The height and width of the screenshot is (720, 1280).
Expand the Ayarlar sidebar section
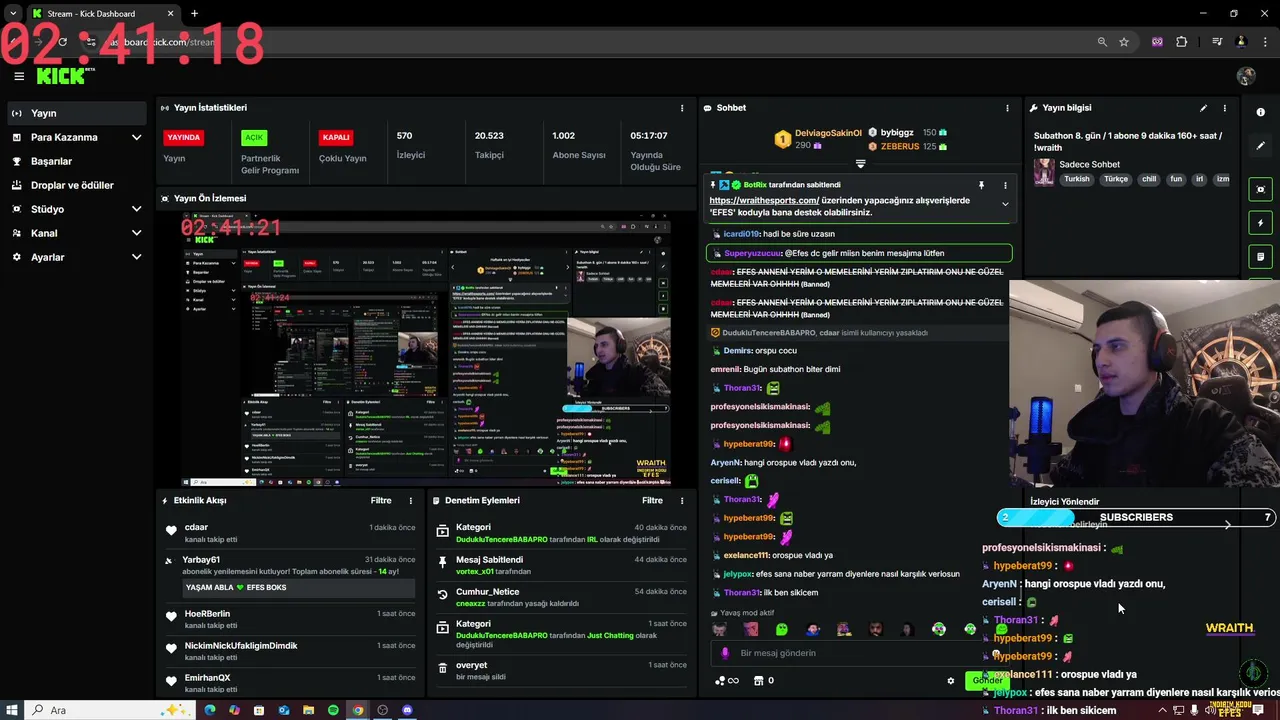coord(76,257)
